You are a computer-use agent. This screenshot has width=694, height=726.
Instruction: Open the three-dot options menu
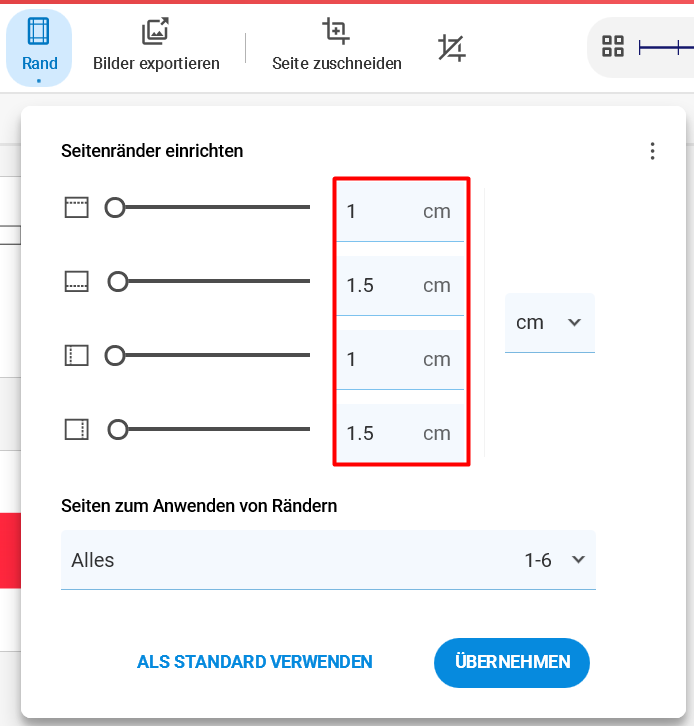652,151
